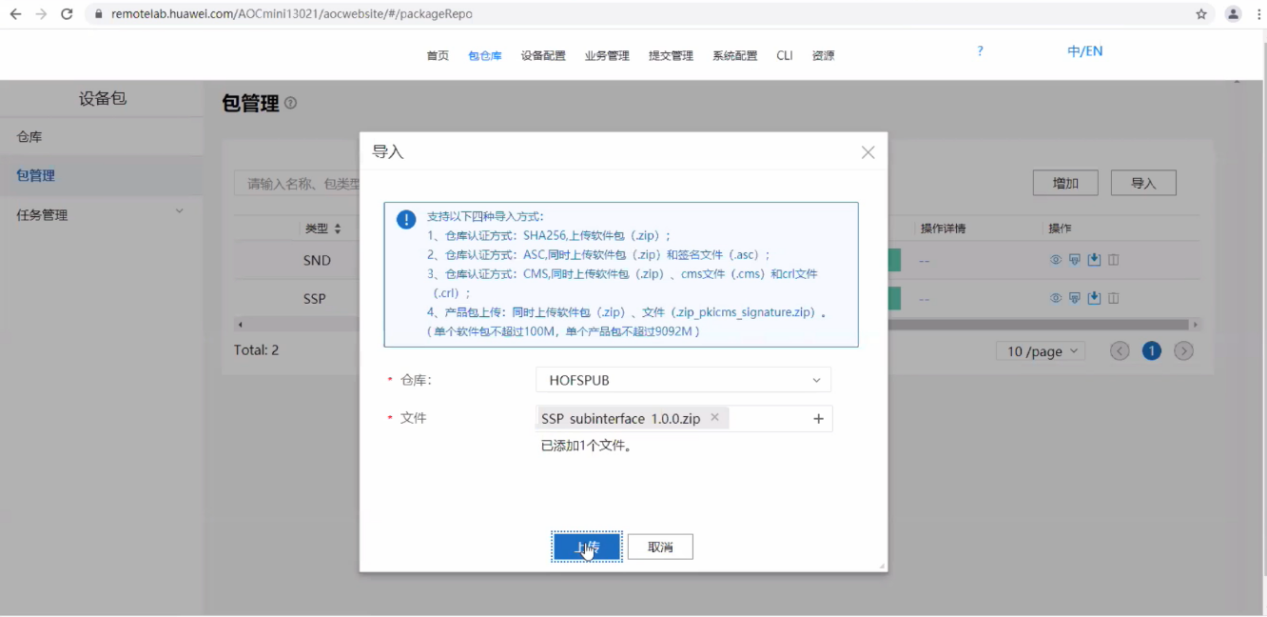Click the 操作详情 column header
Image resolution: width=1267 pixels, height=617 pixels.
[x=943, y=229]
